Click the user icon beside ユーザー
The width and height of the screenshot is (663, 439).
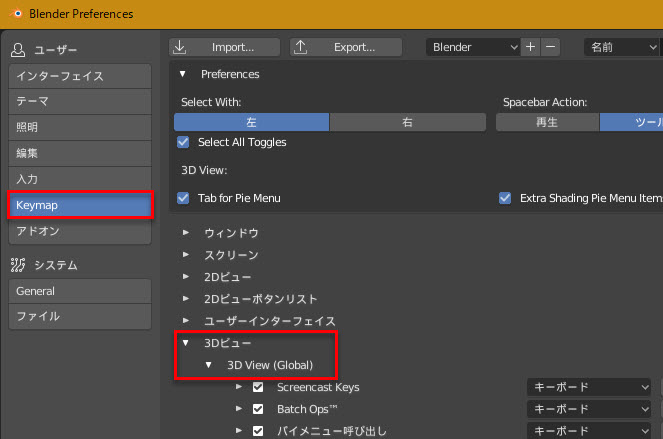tap(18, 50)
